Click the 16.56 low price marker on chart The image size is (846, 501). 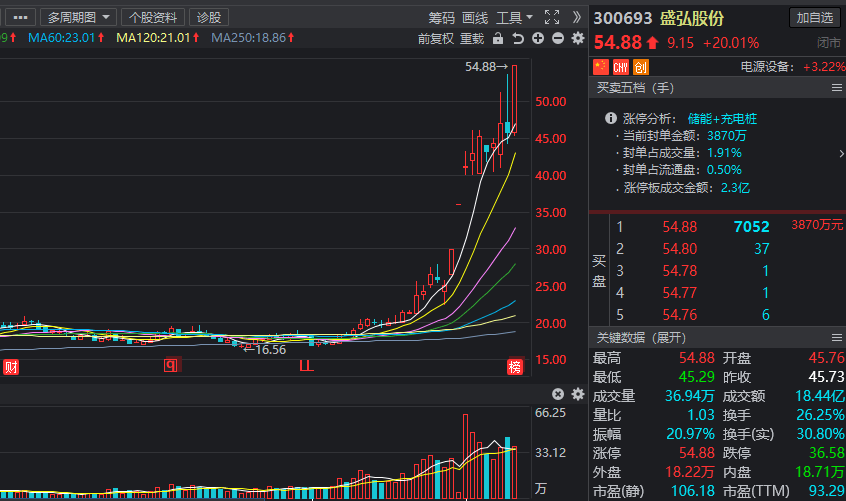click(x=265, y=349)
